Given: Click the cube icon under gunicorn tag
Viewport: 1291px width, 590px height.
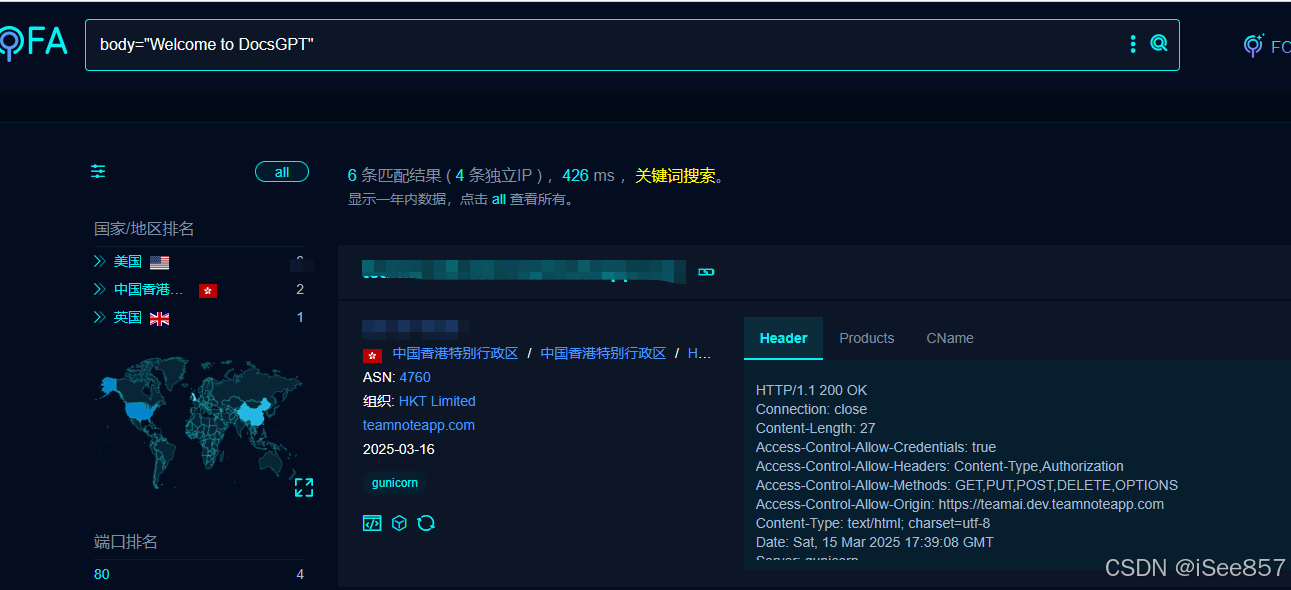Looking at the screenshot, I should click(399, 523).
